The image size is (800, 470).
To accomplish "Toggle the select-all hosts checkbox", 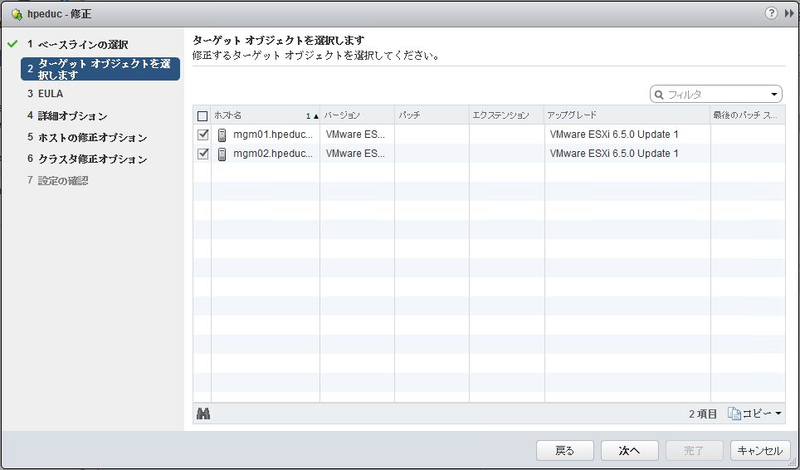I will click(x=203, y=116).
